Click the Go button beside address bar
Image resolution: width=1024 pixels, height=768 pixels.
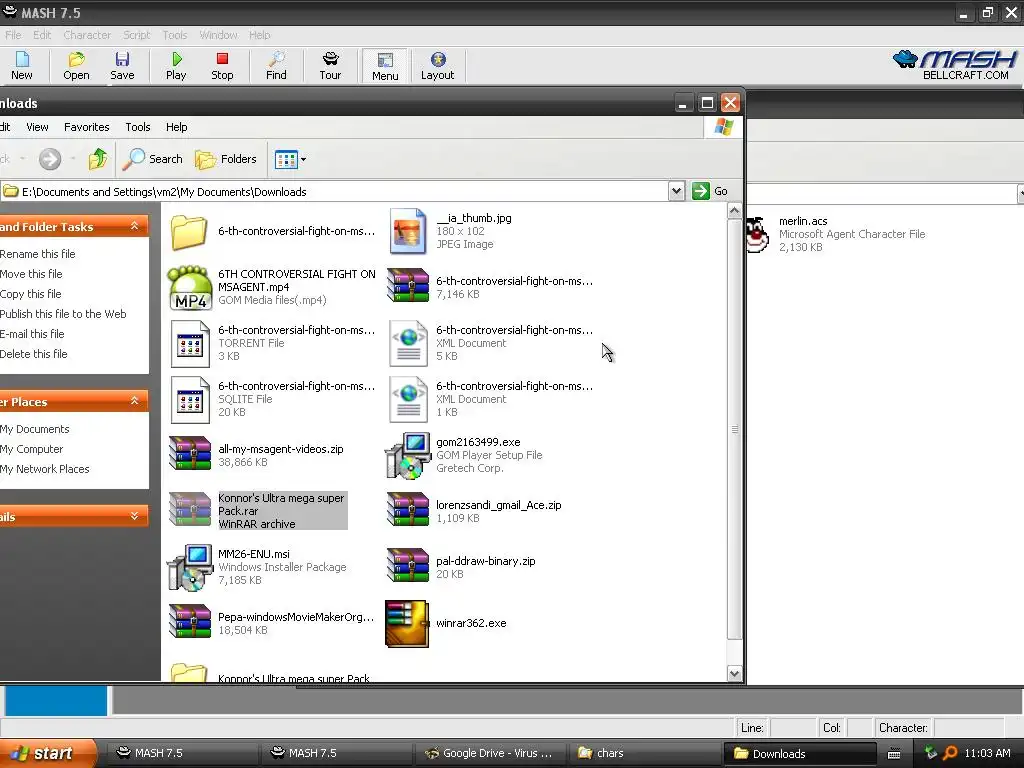tap(710, 191)
